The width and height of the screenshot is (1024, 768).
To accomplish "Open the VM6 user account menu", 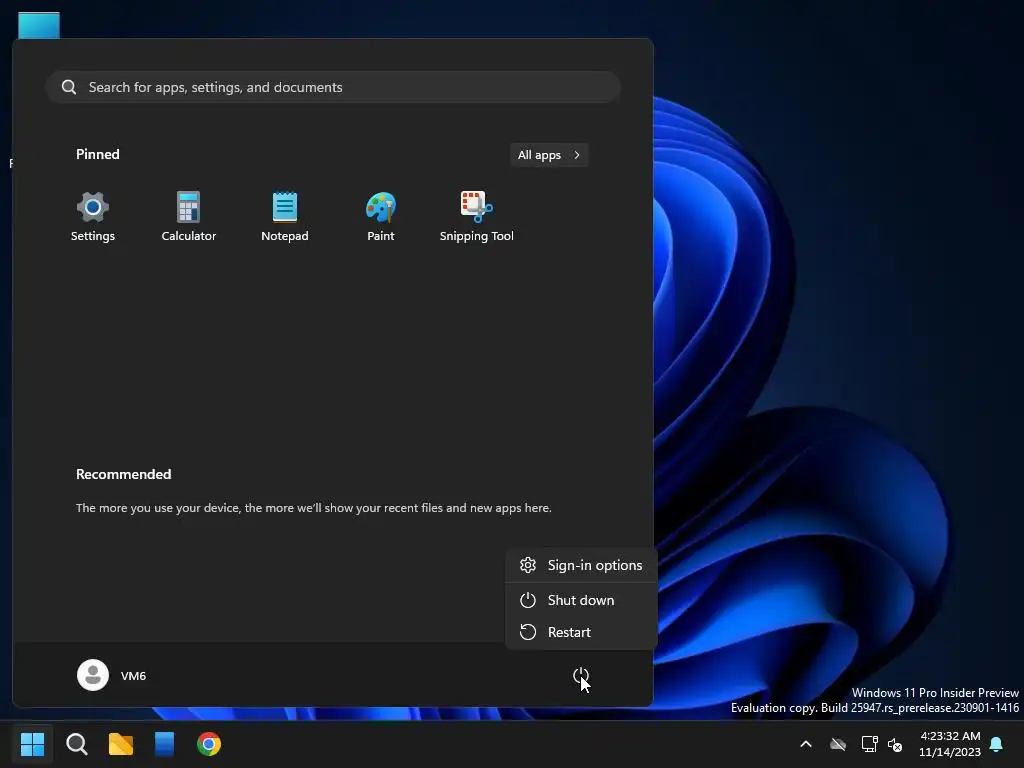I will click(x=112, y=675).
